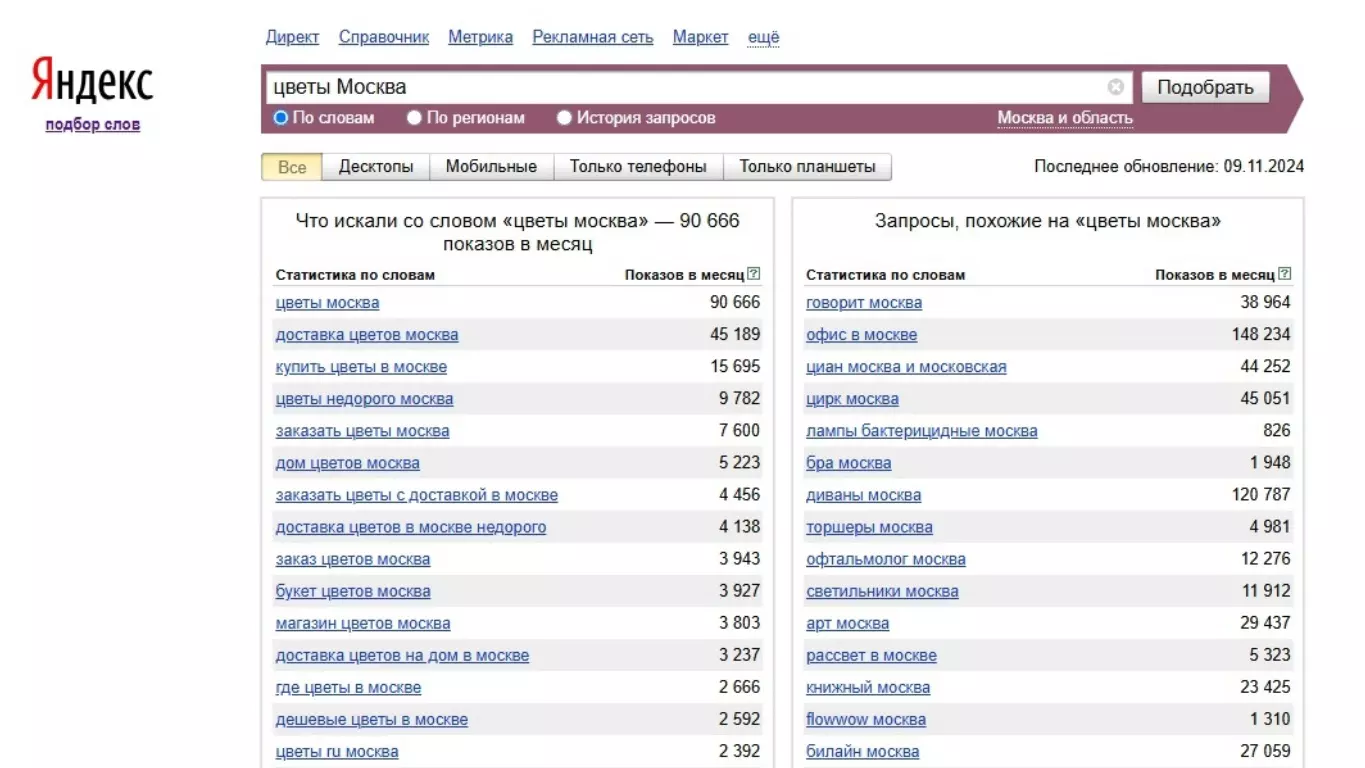Open the «заказать цветы москва» link
The height and width of the screenshot is (768, 1365).
tap(362, 431)
